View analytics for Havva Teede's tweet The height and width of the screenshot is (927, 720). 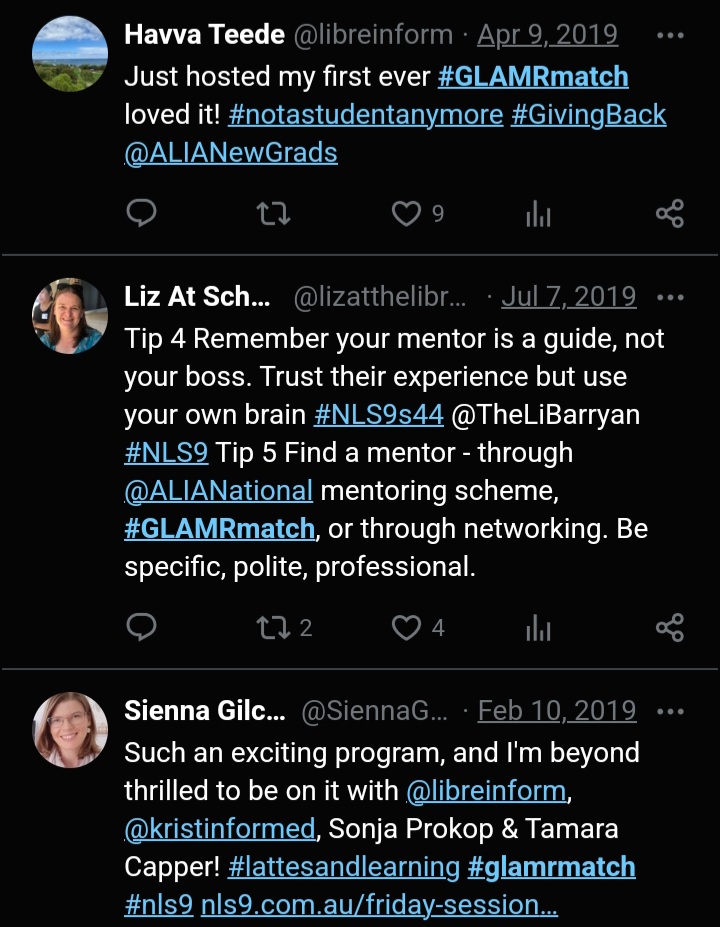tap(538, 213)
